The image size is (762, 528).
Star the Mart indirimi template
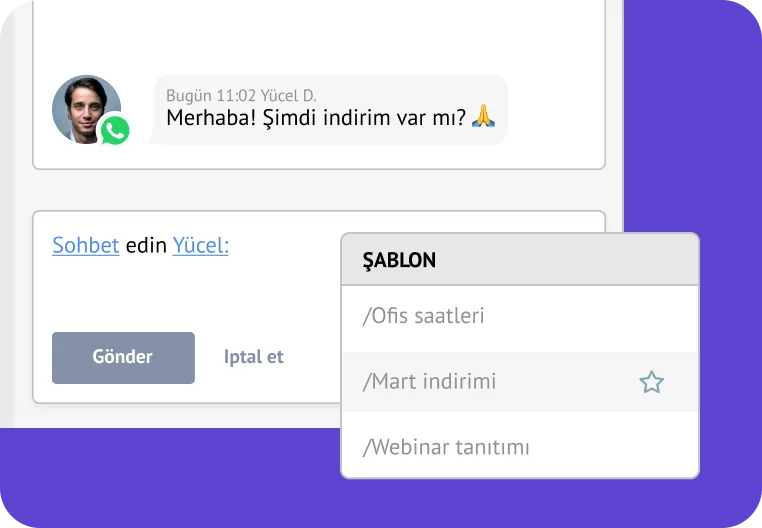pos(651,382)
